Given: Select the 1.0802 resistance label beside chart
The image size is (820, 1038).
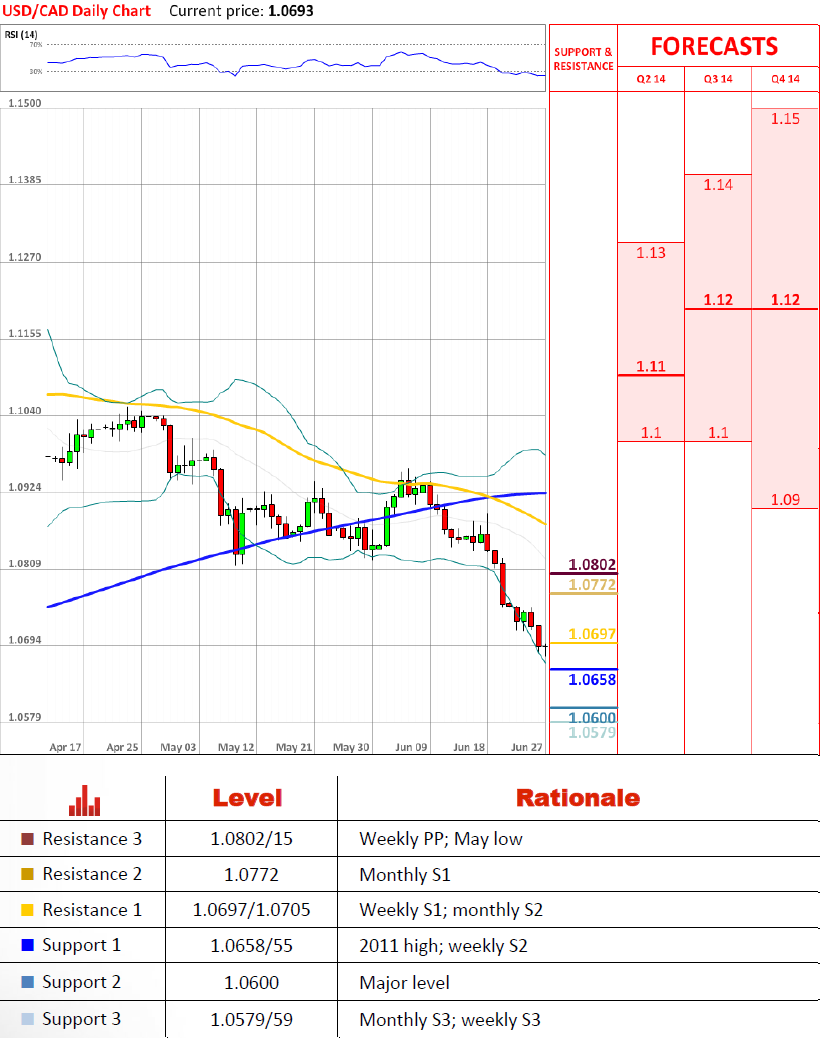Looking at the screenshot, I should point(591,565).
